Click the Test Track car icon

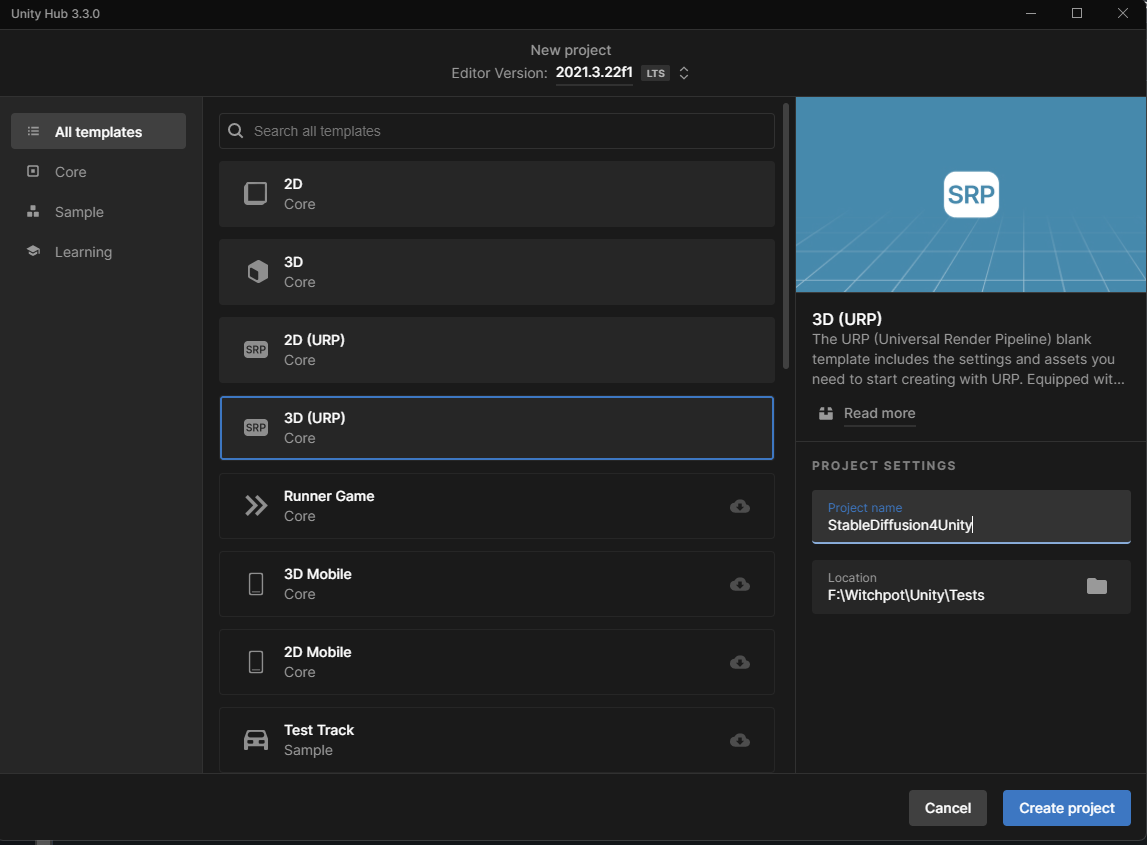click(255, 740)
